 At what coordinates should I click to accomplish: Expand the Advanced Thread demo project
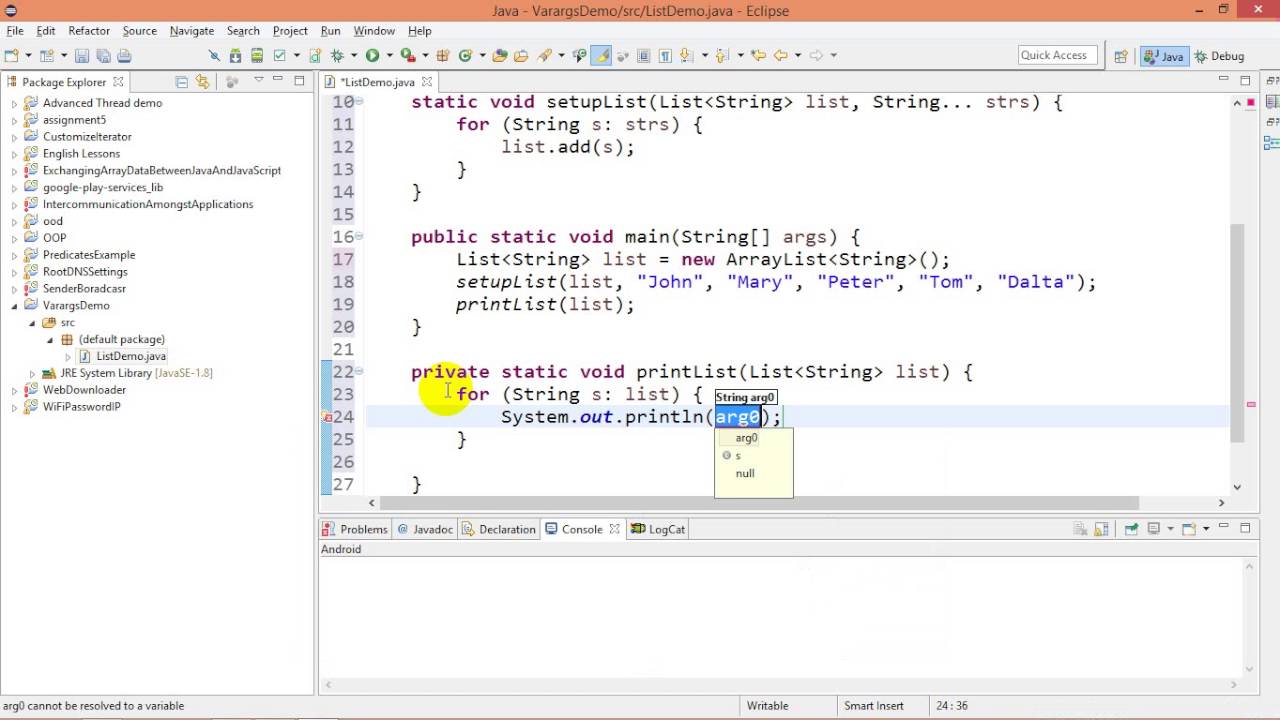15,103
